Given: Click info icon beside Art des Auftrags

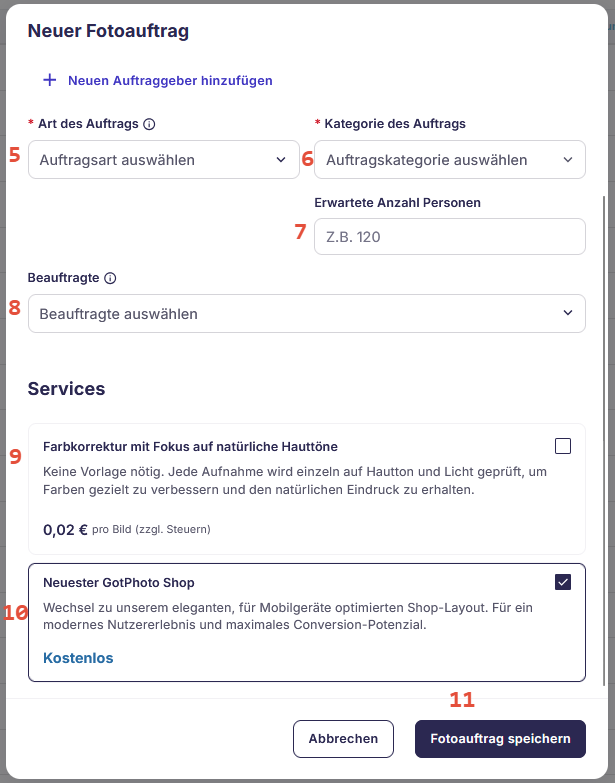Looking at the screenshot, I should coord(149,124).
